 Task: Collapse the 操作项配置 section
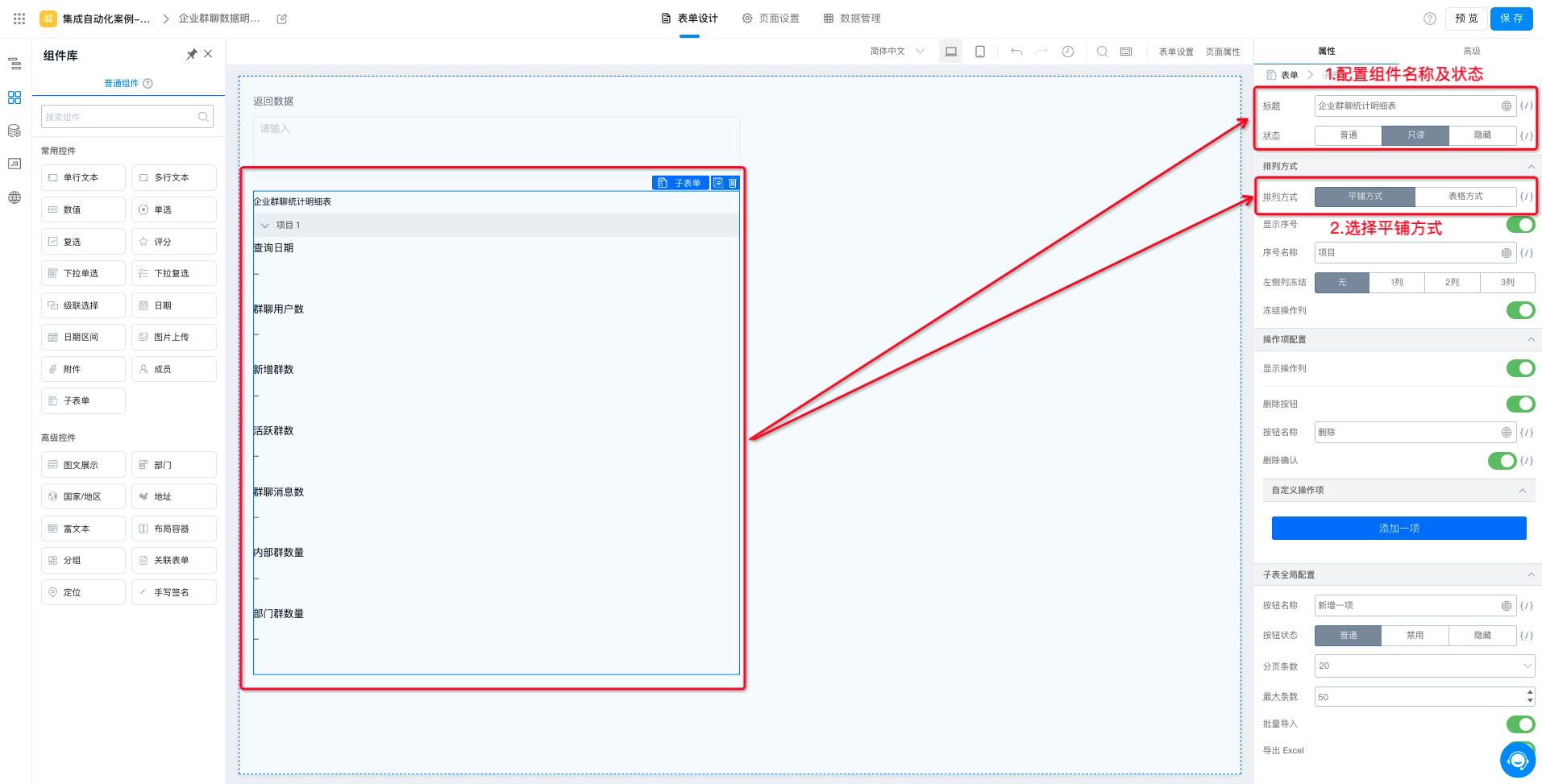point(1531,339)
